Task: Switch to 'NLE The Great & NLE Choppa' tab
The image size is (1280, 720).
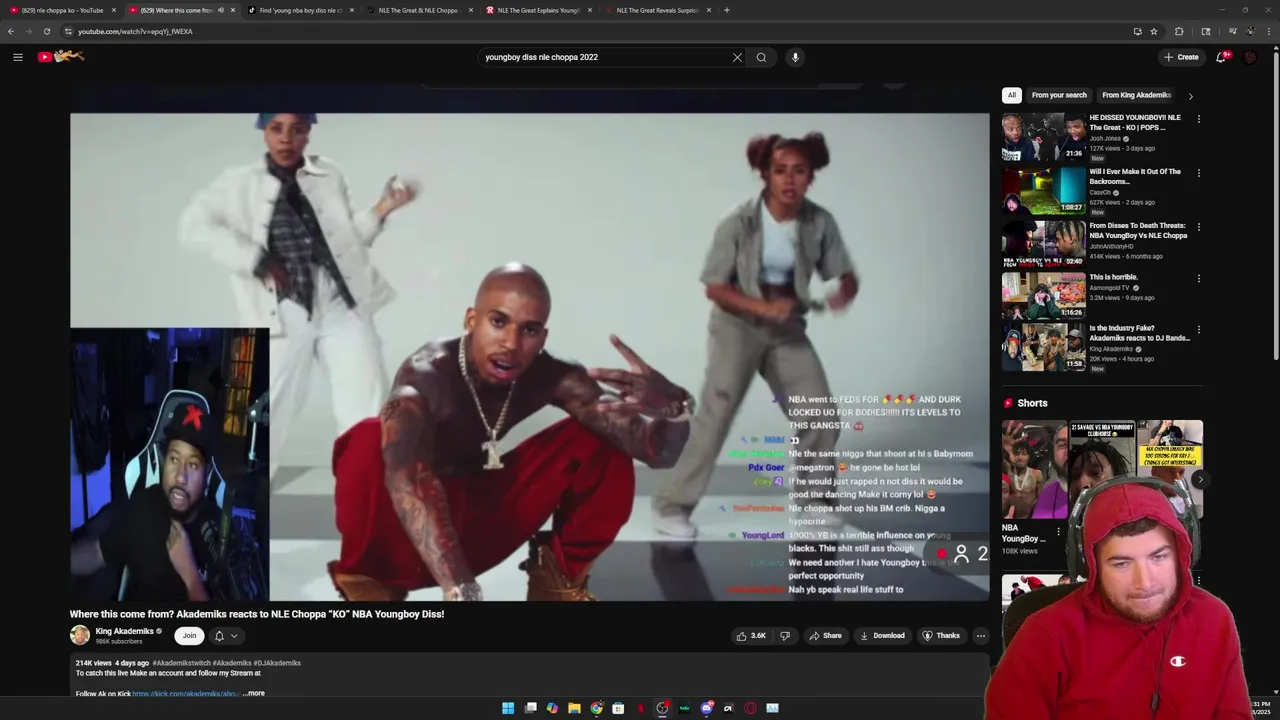Action: tap(420, 10)
